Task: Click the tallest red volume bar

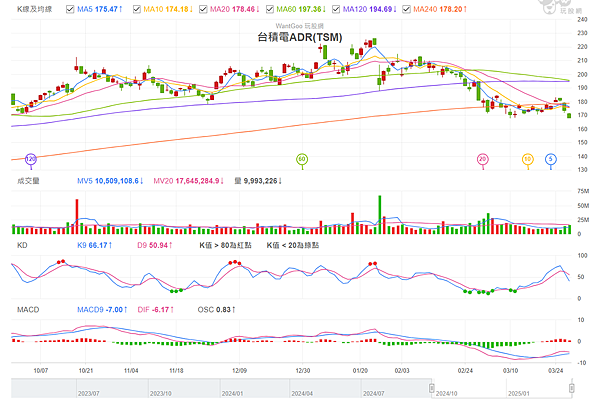Action: point(77,217)
